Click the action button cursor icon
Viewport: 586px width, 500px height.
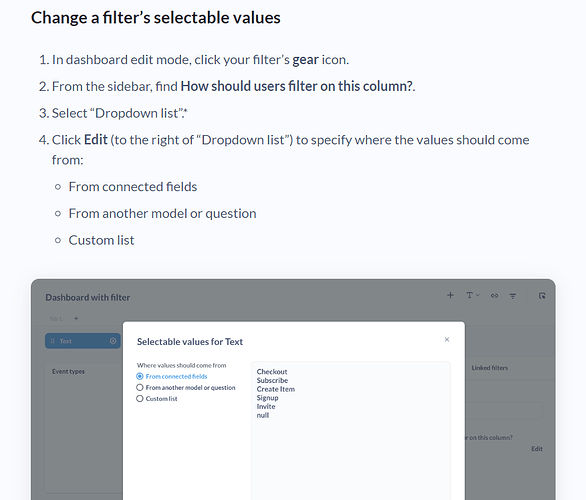(542, 296)
